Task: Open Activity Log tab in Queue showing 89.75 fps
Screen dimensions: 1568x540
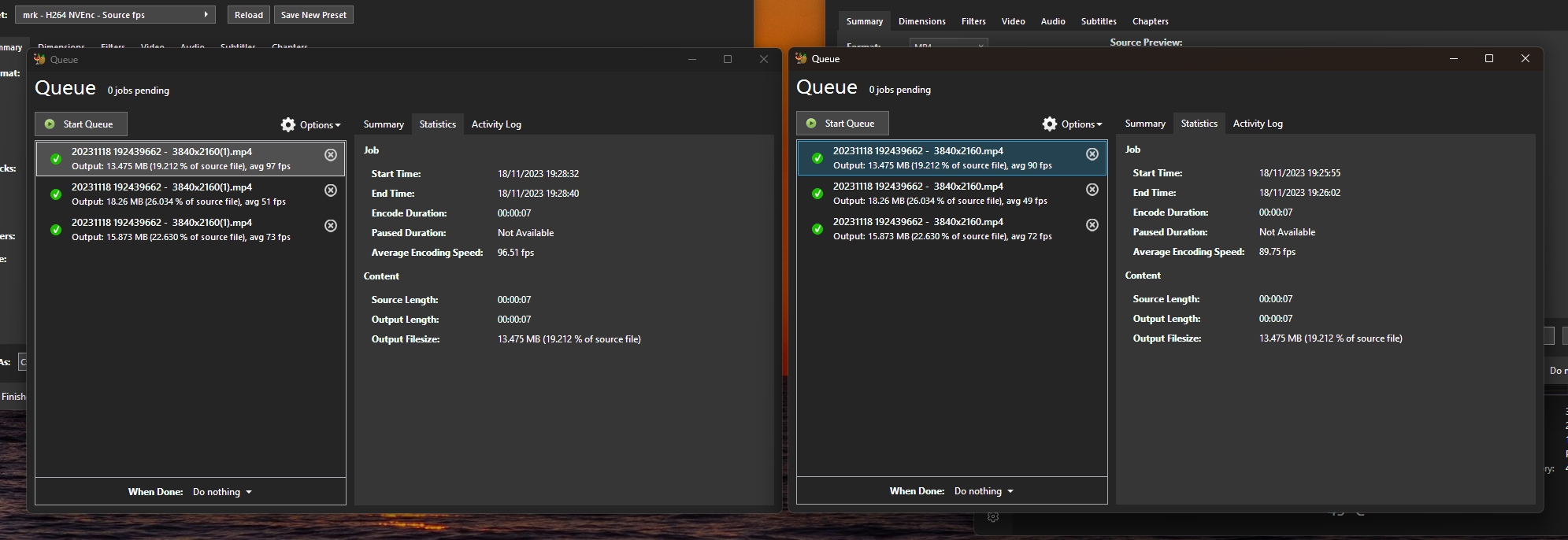Action: click(x=1258, y=124)
